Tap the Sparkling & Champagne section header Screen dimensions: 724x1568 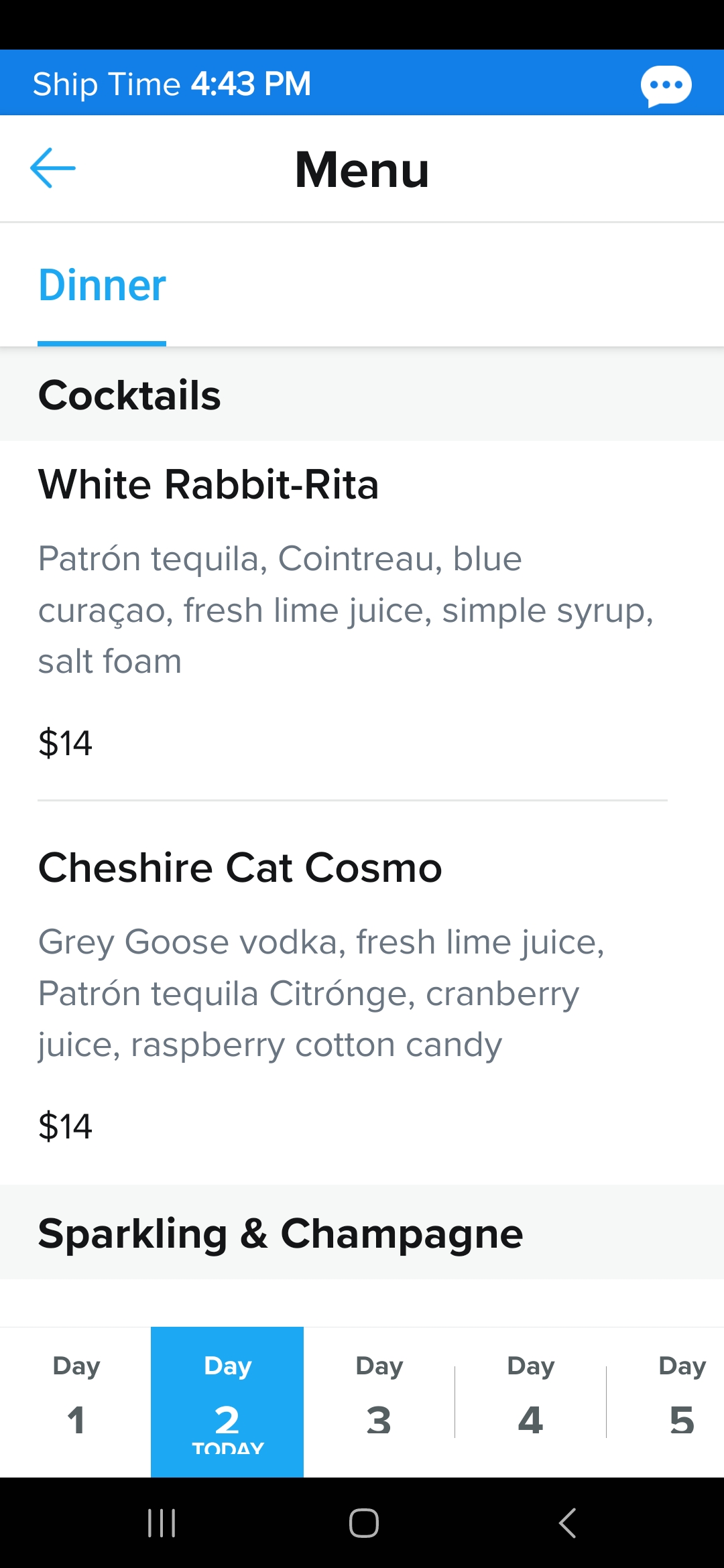pyautogui.click(x=362, y=1233)
